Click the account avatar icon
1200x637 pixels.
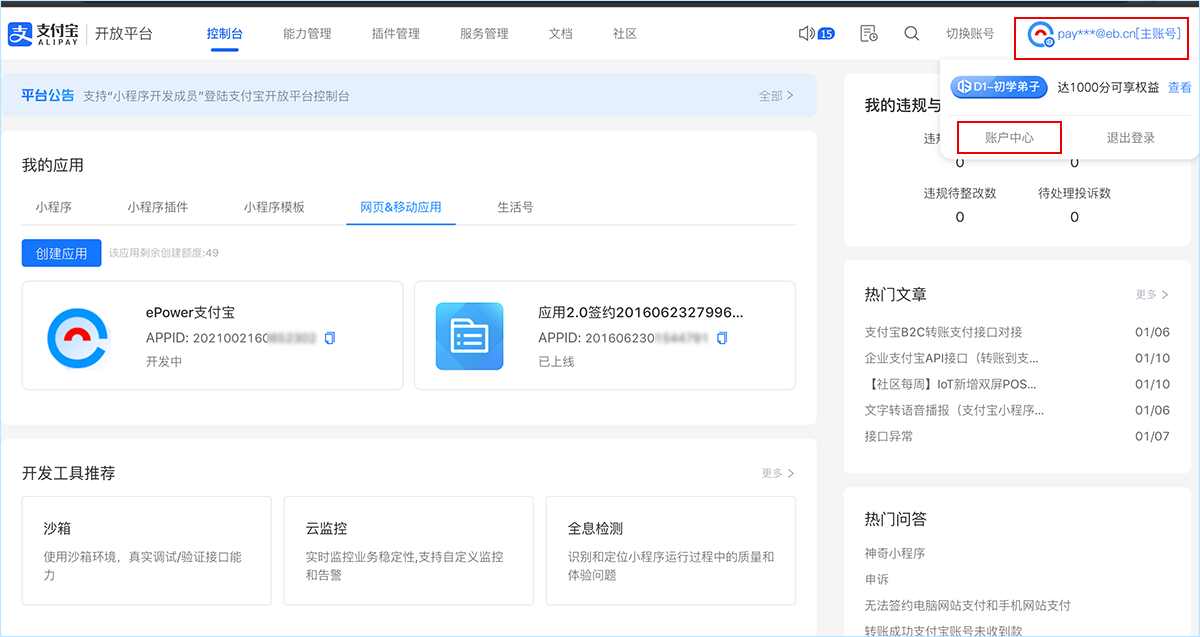pos(1041,35)
